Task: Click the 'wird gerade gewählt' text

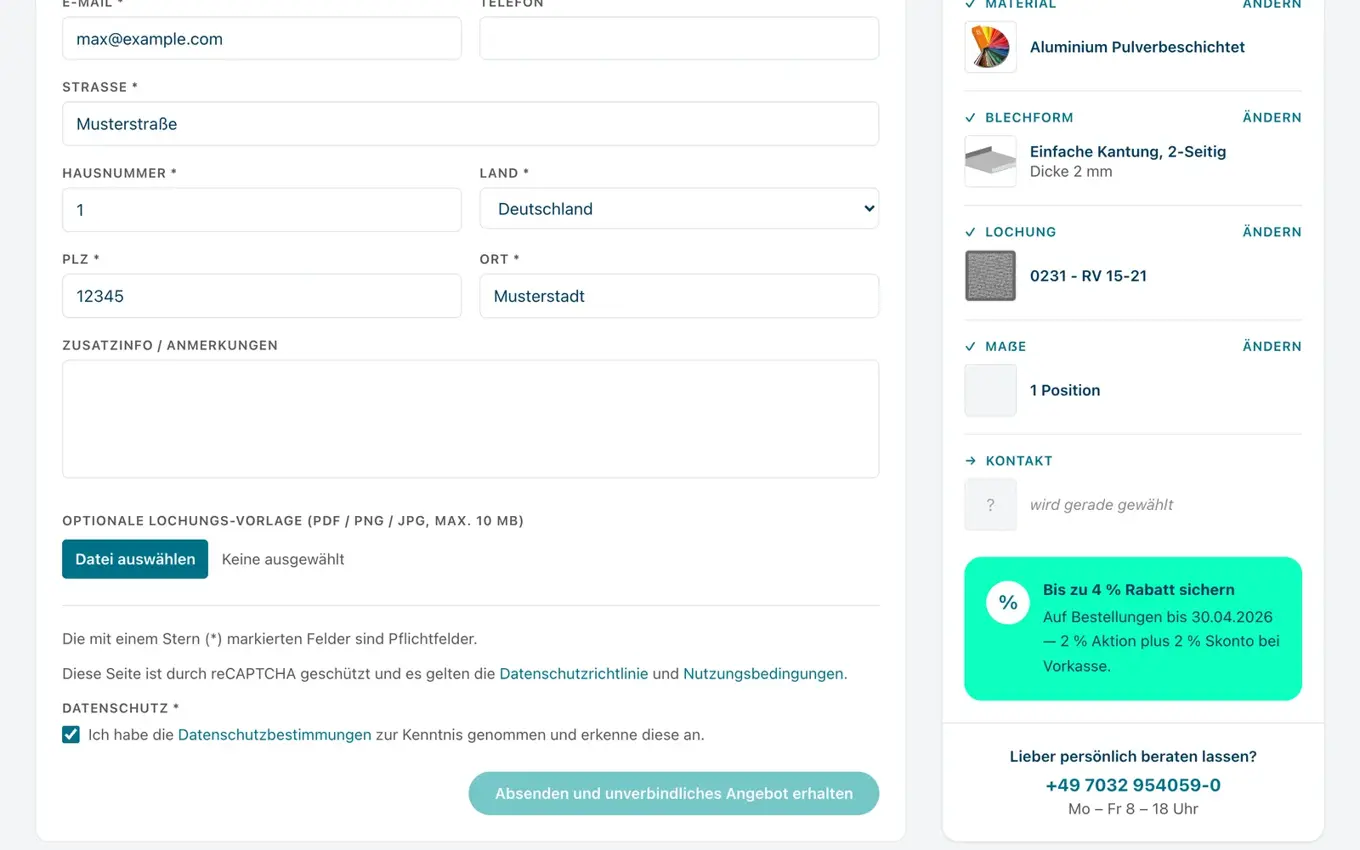Action: [1102, 505]
